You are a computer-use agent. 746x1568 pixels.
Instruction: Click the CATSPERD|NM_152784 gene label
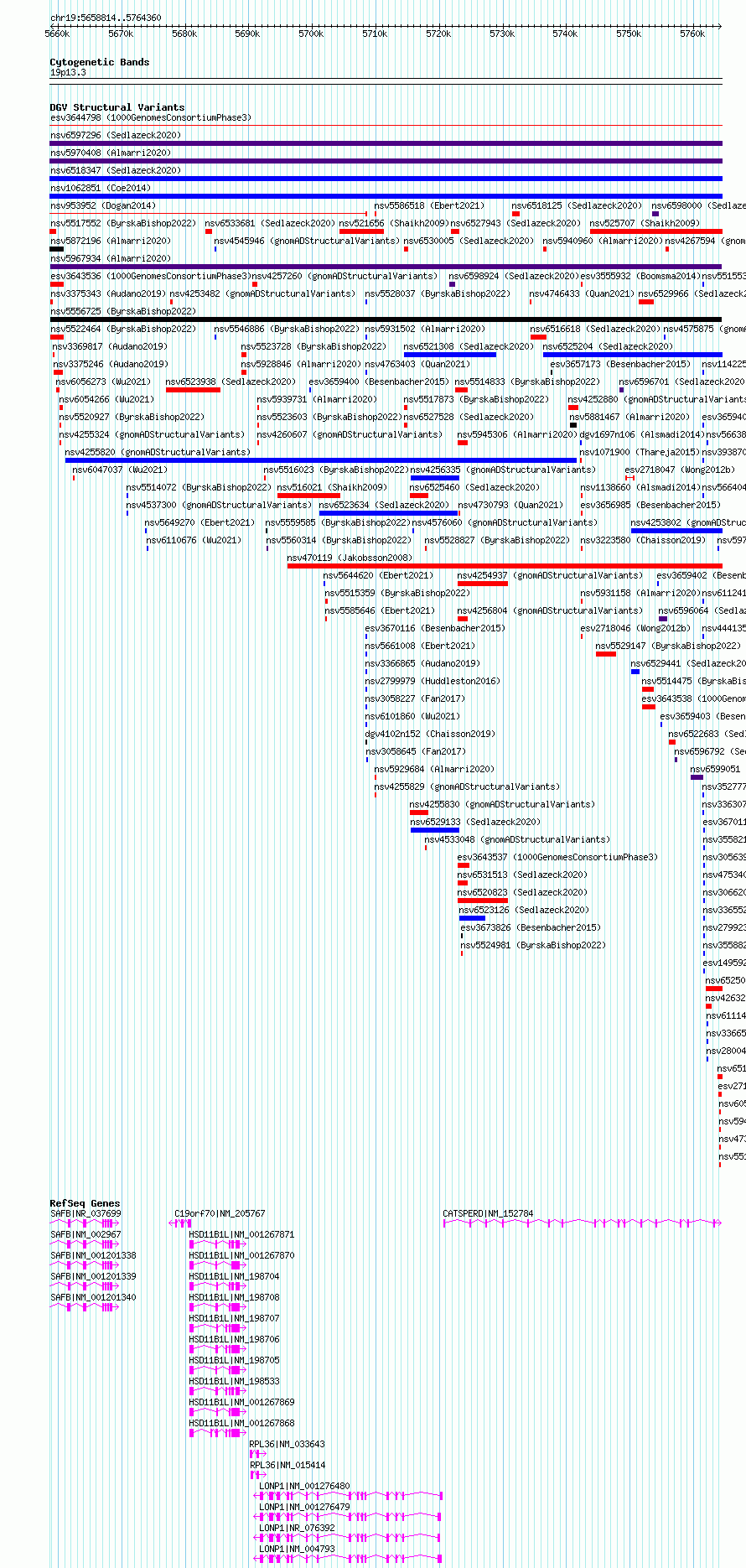[488, 1213]
